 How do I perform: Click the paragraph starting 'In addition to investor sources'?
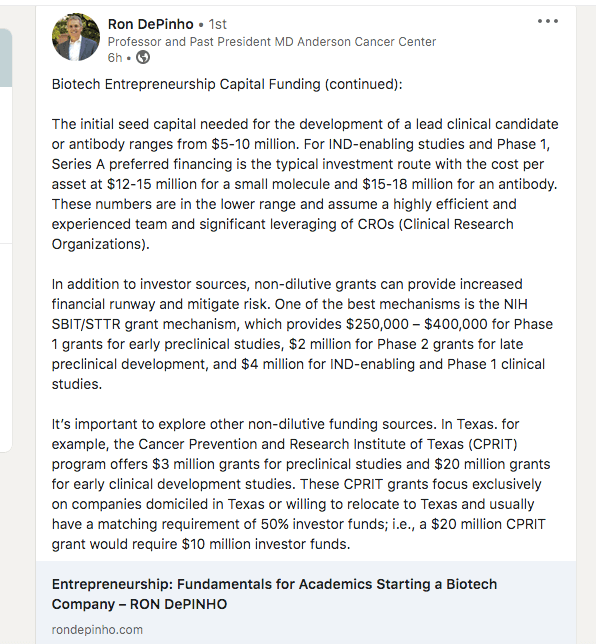tap(302, 334)
